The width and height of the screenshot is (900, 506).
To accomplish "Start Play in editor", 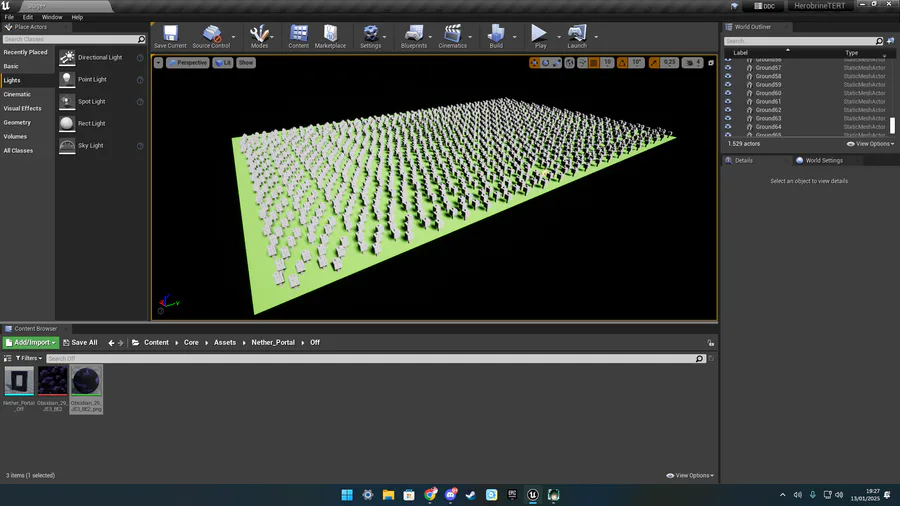I will pos(540,37).
